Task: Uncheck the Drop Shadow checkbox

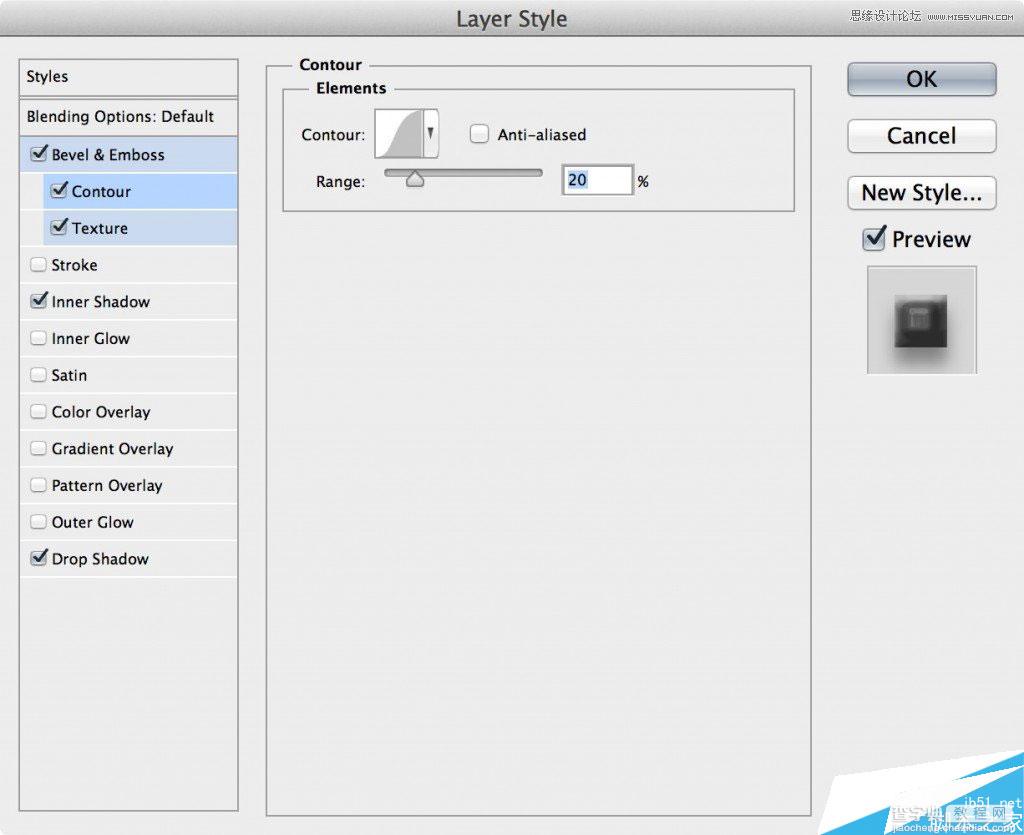Action: click(39, 558)
